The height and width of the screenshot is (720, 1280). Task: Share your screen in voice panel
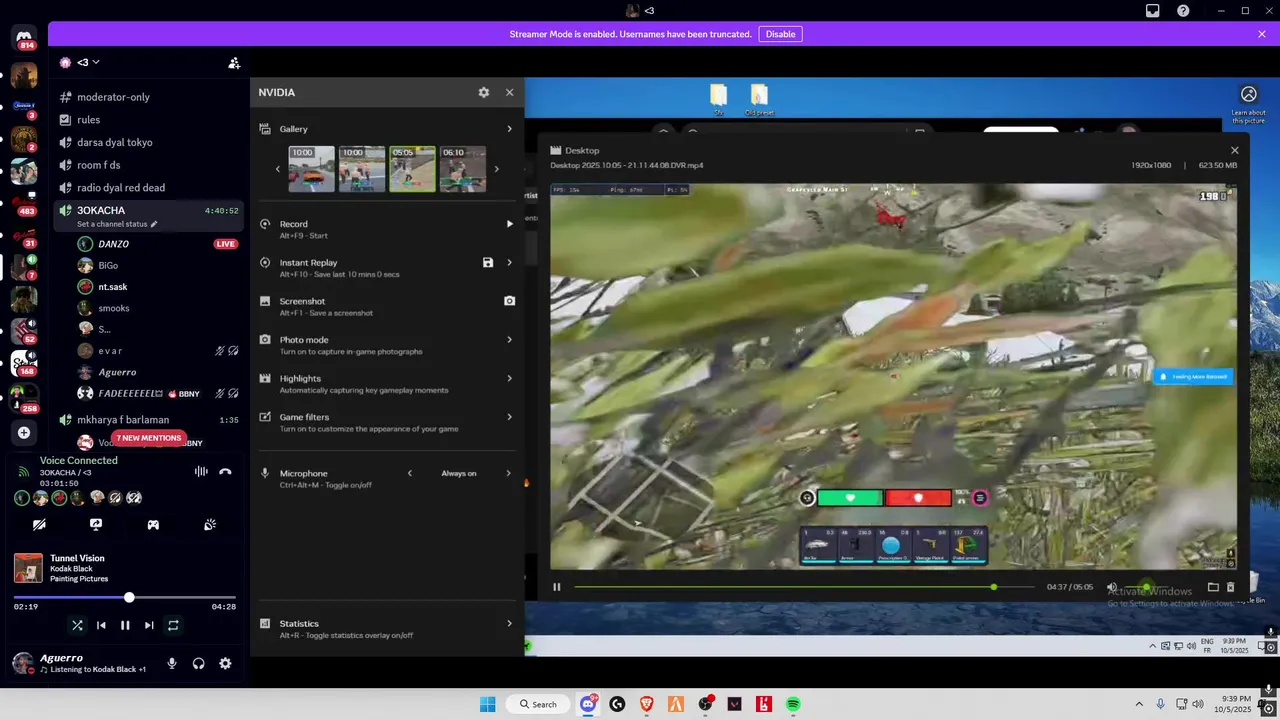pyautogui.click(x=96, y=524)
